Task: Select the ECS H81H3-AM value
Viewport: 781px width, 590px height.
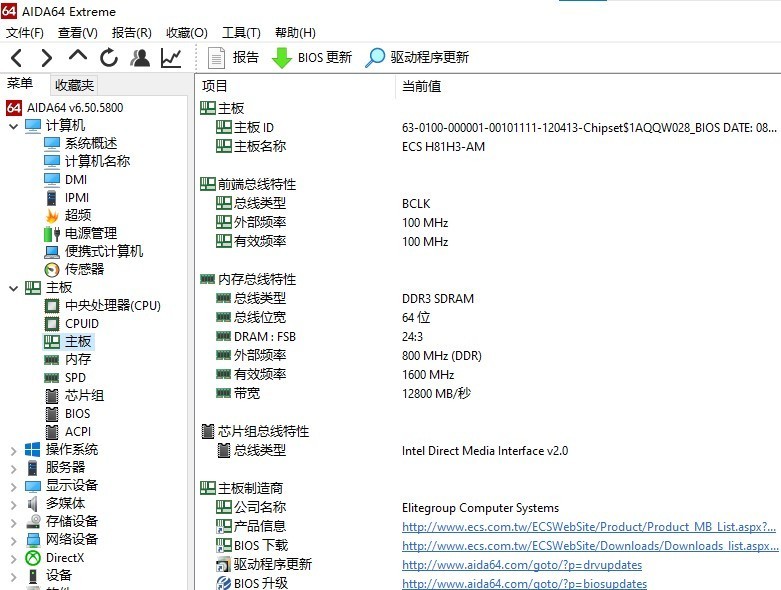Action: pyautogui.click(x=443, y=147)
